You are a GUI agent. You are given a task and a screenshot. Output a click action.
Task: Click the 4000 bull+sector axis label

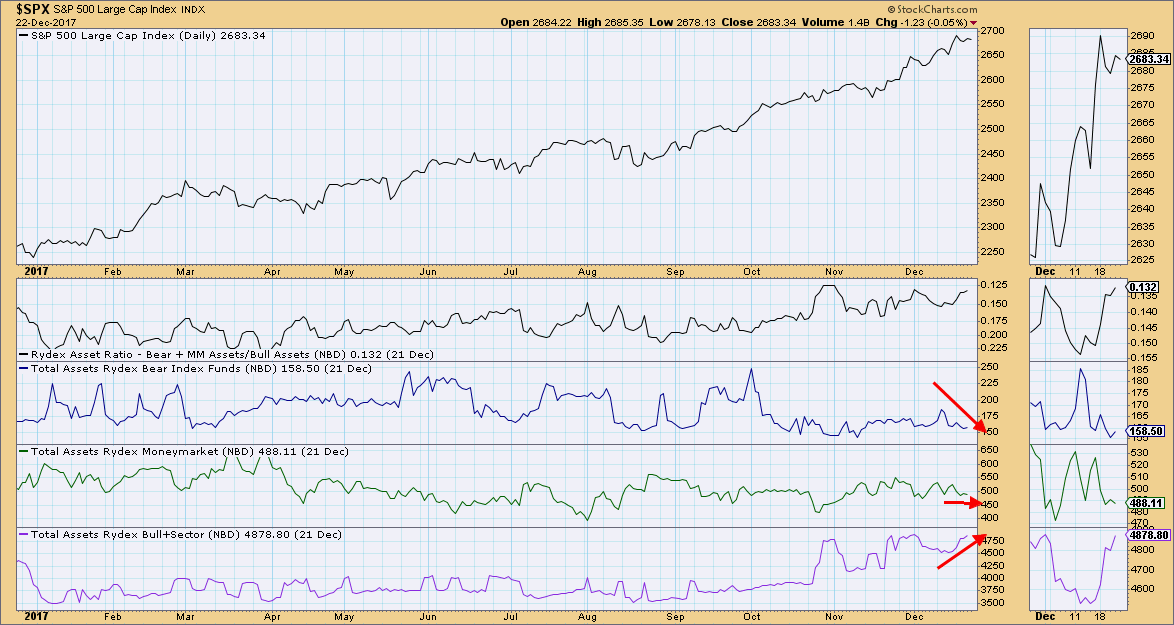pos(995,578)
